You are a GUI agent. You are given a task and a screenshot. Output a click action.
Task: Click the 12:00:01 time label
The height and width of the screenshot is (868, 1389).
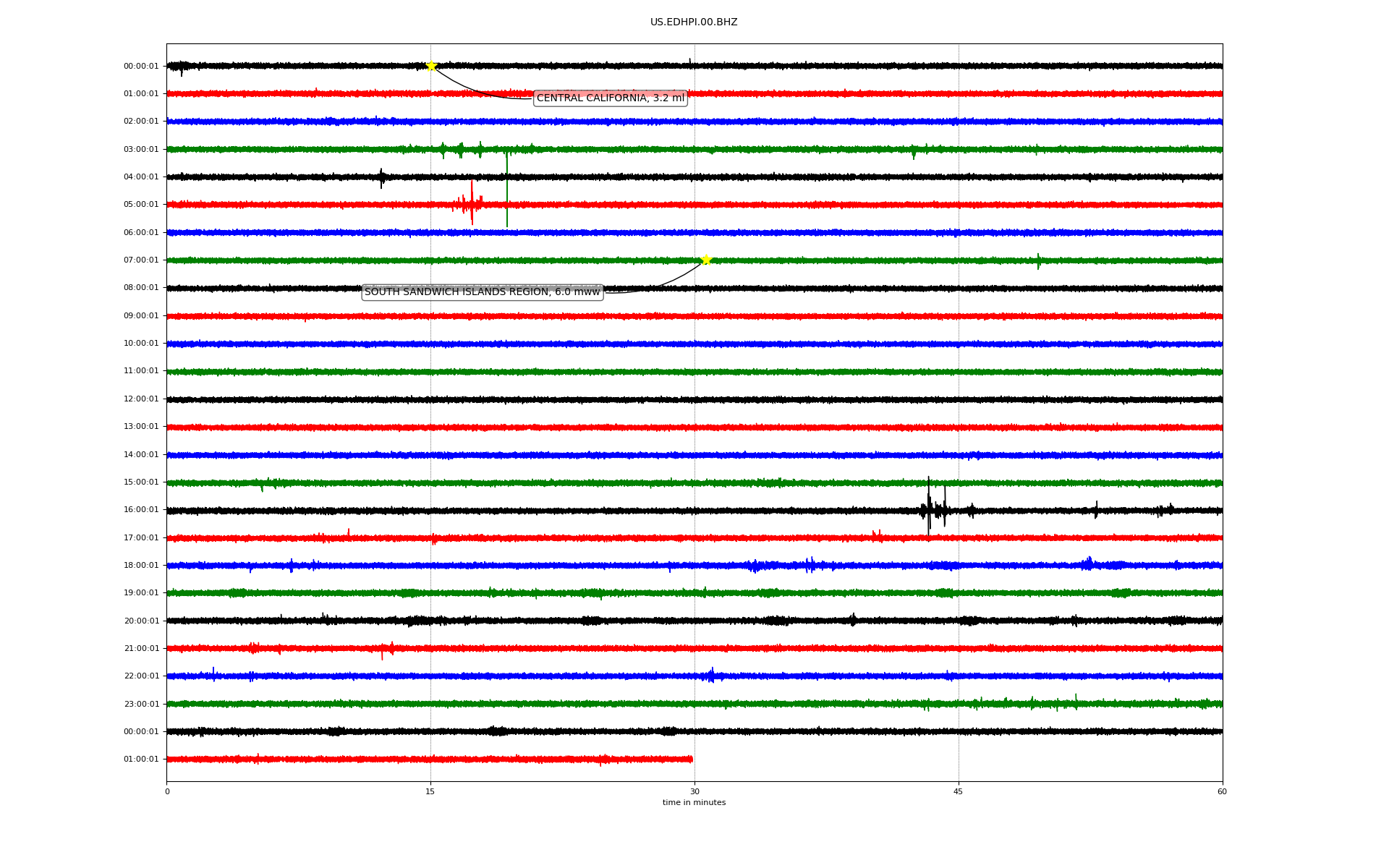(x=141, y=399)
